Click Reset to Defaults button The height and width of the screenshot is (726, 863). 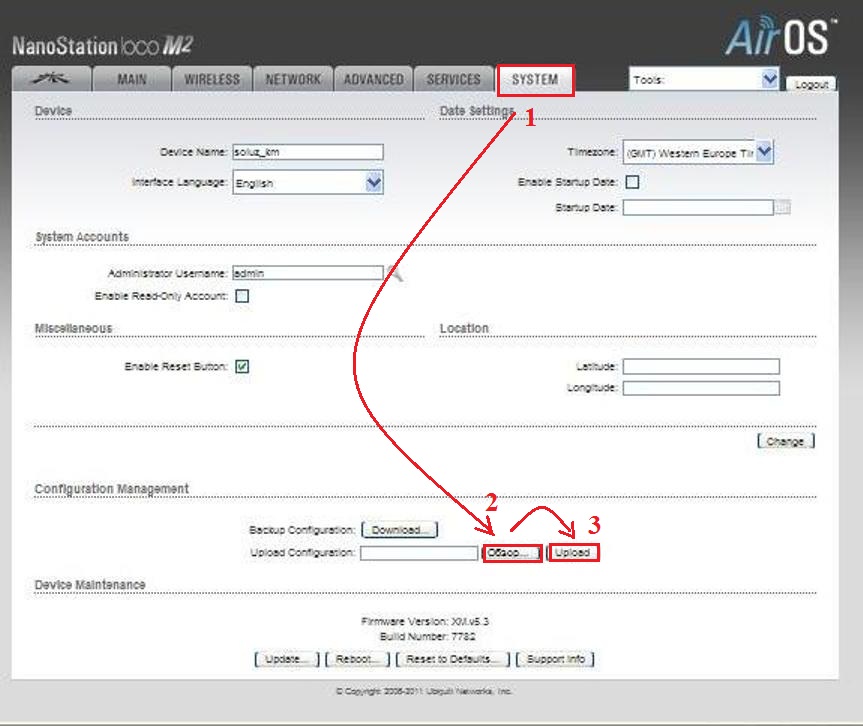pyautogui.click(x=453, y=659)
